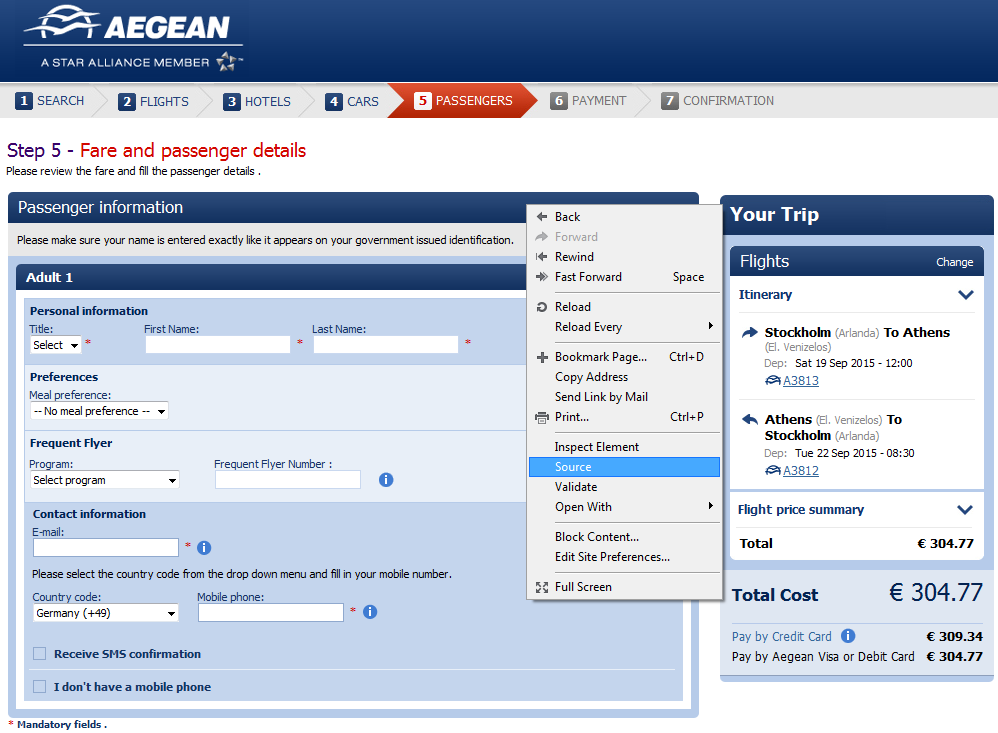998x733 pixels.
Task: Select Source from the context menu
Action: click(573, 467)
